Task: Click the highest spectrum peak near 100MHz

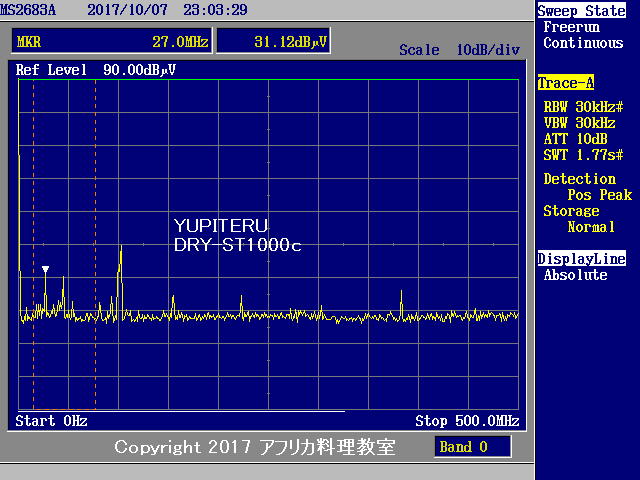Action: (x=121, y=247)
